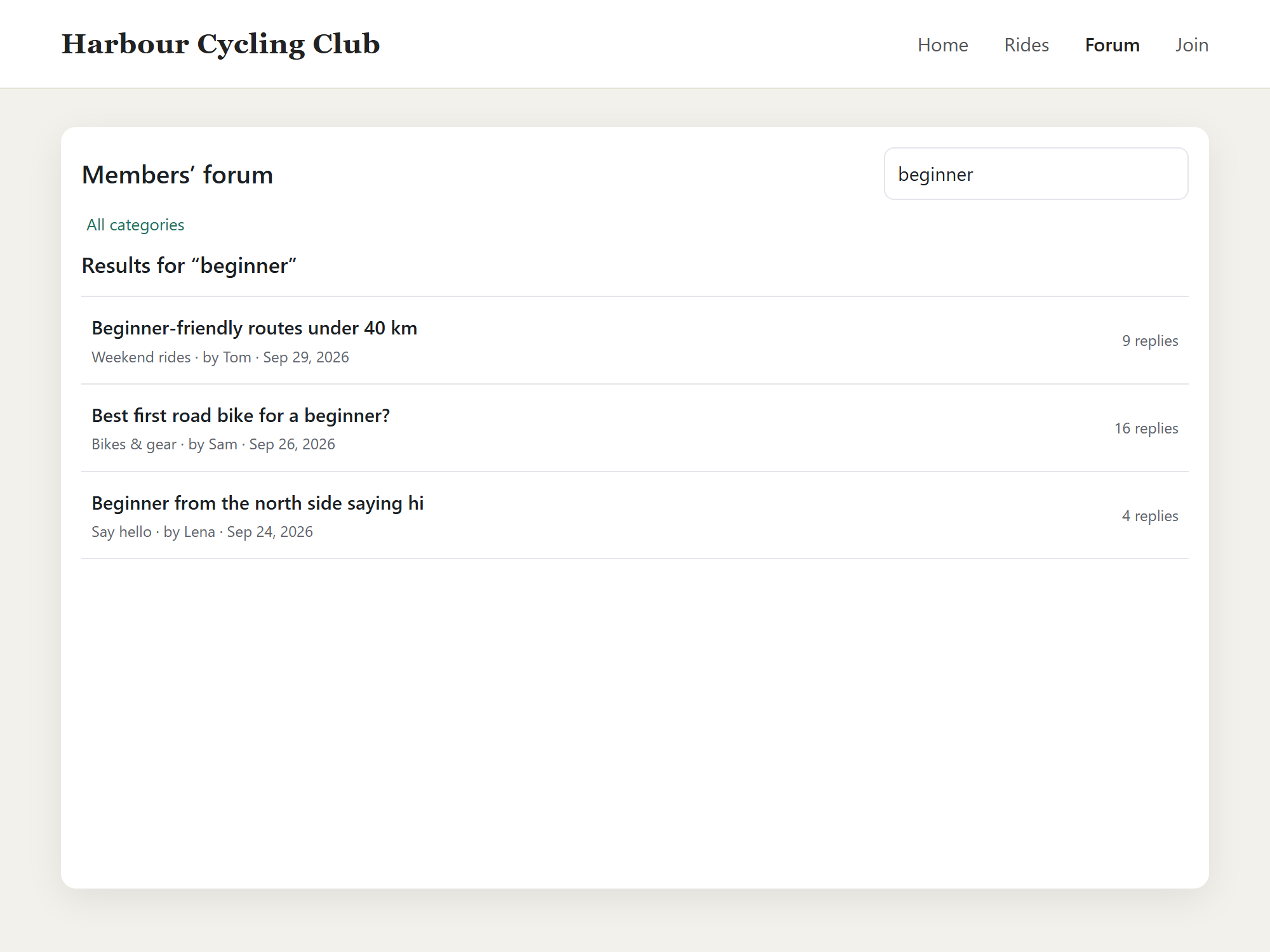Viewport: 1270px width, 952px height.
Task: Select the Forum nav item
Action: 1112,45
